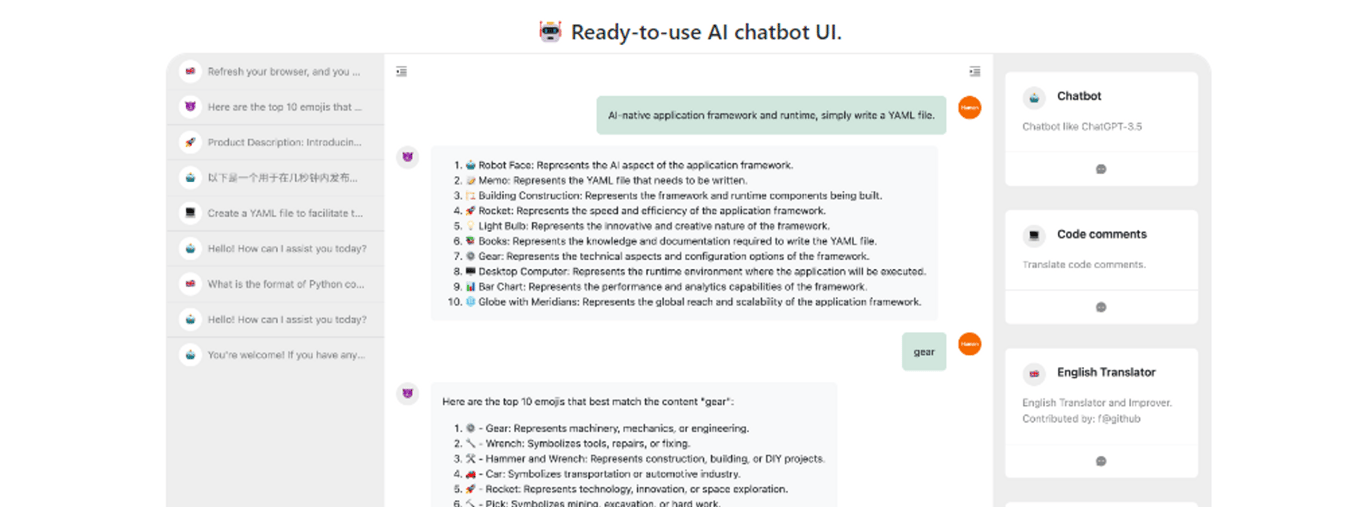Click 'Chatbot like ChatGPT-3.5' description

[1082, 127]
